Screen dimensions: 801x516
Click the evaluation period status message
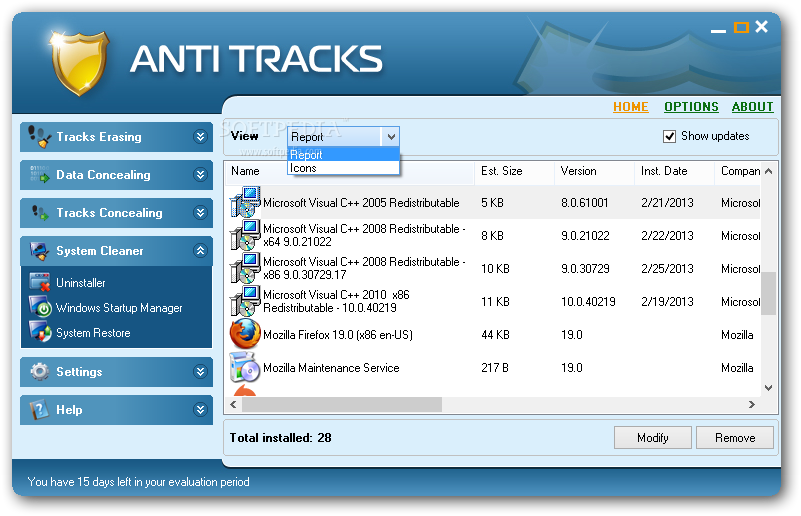click(x=138, y=482)
